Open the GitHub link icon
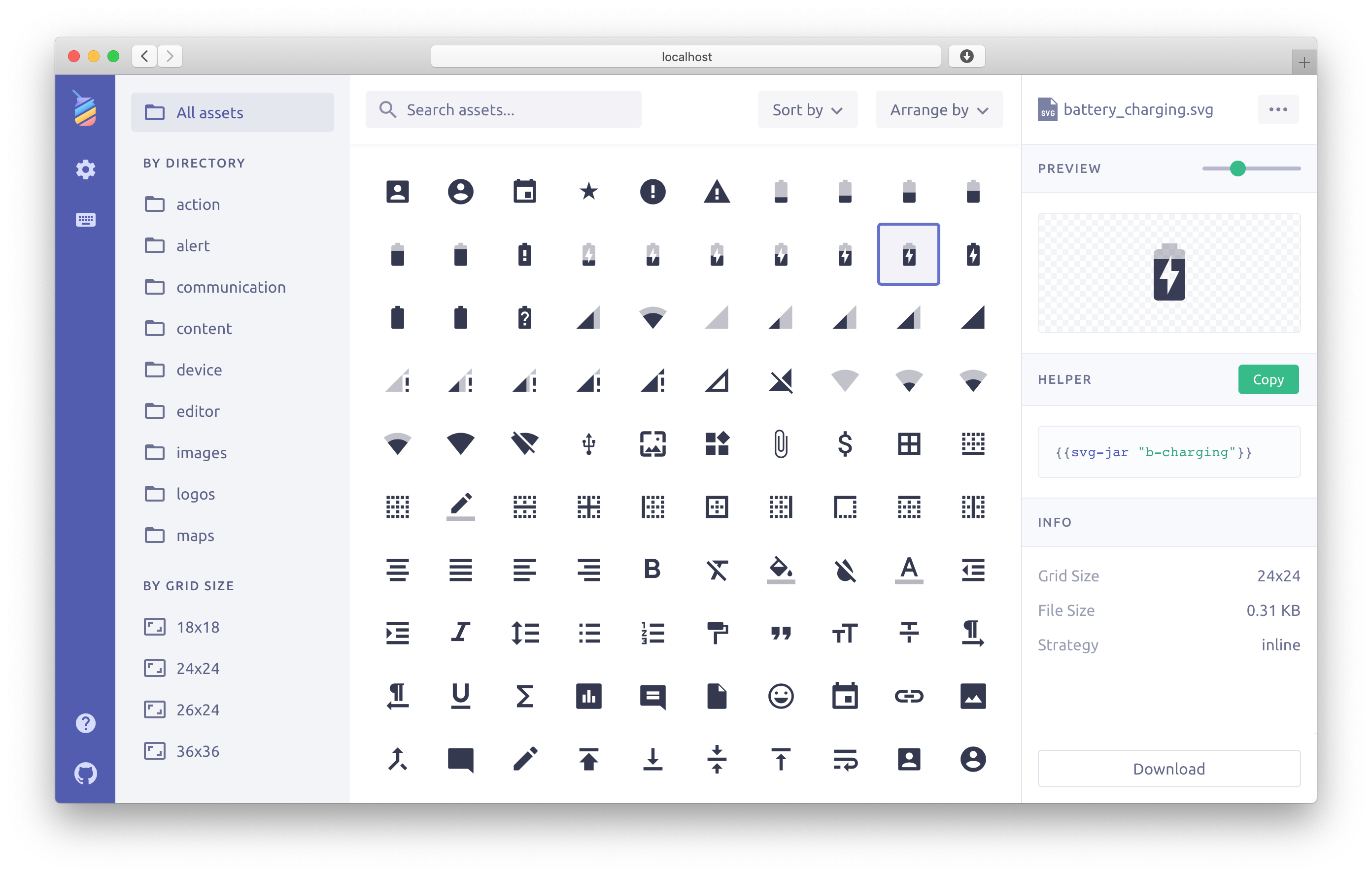The image size is (1372, 876). coord(85,773)
